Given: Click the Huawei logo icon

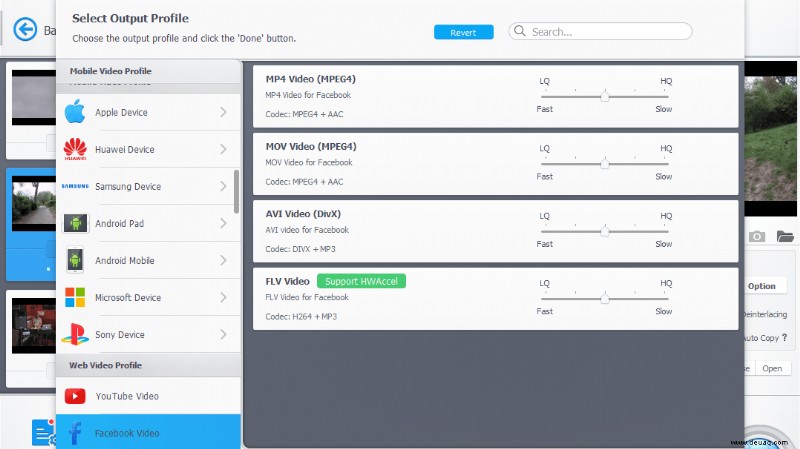Looking at the screenshot, I should [x=75, y=149].
